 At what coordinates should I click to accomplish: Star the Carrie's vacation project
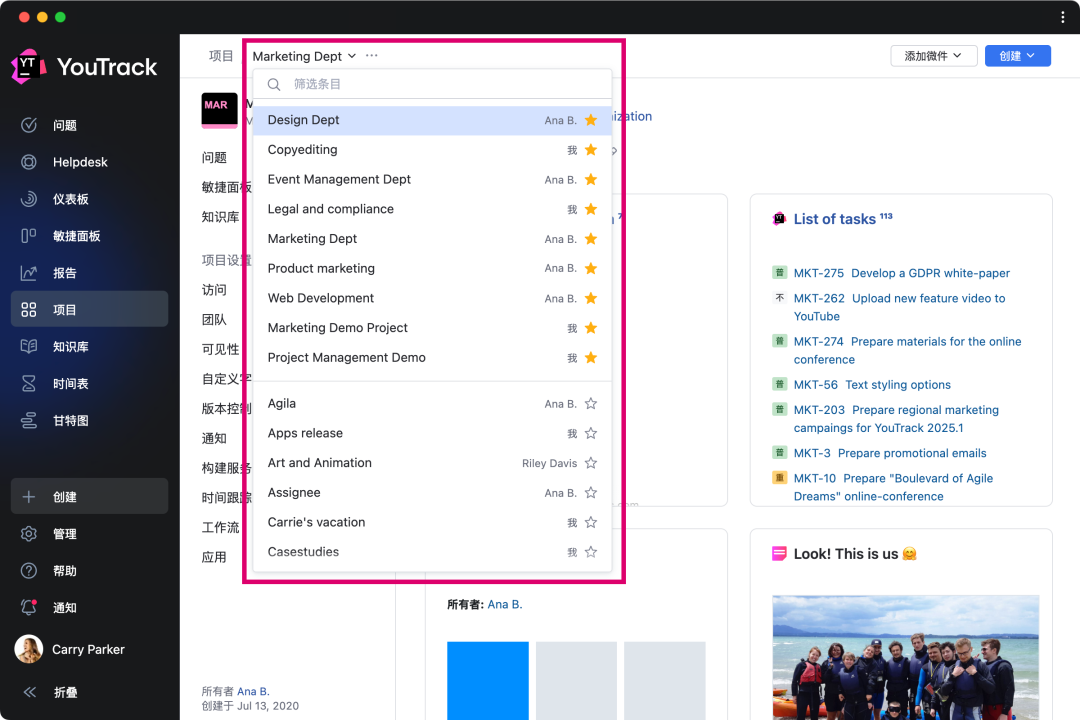(x=591, y=522)
